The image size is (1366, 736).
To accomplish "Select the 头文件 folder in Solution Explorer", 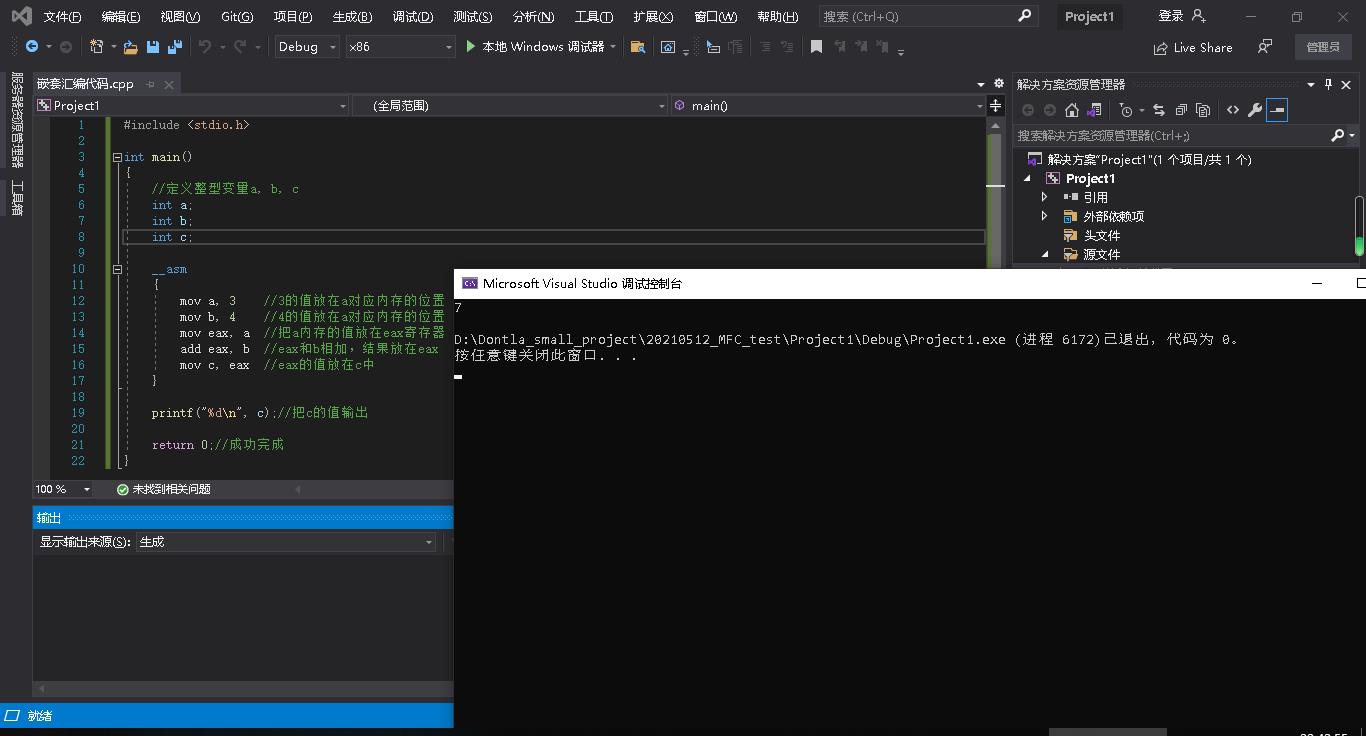I will [x=1102, y=235].
